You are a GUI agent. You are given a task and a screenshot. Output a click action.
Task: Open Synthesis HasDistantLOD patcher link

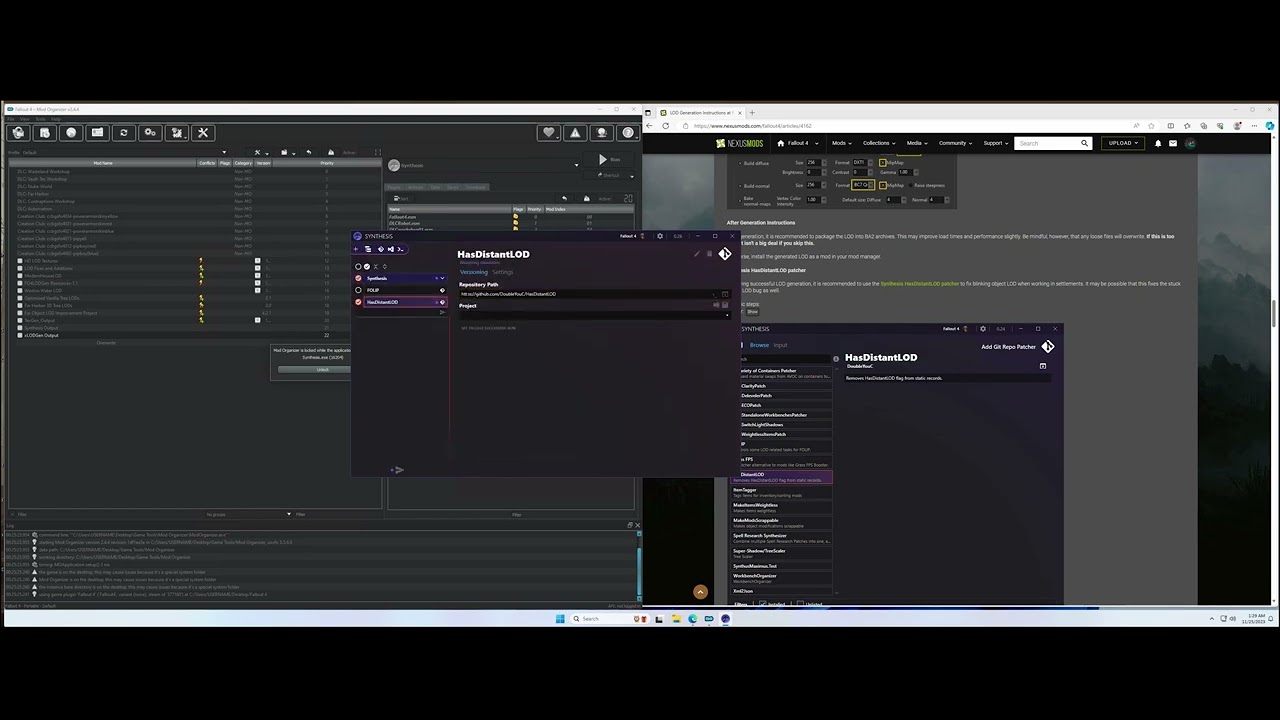[919, 284]
